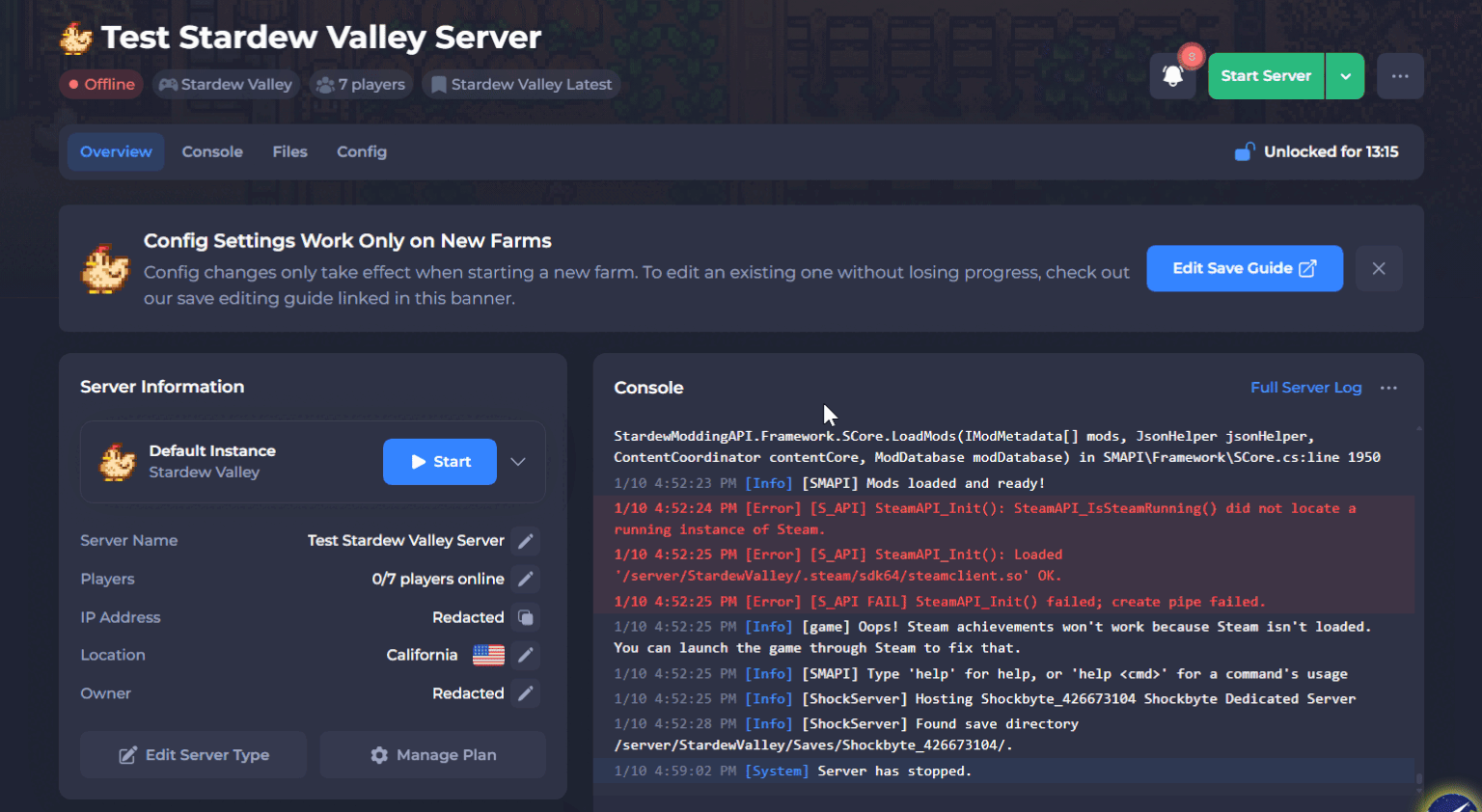Image resolution: width=1482 pixels, height=812 pixels.
Task: Edit the Server Name with pencil icon
Action: click(526, 541)
